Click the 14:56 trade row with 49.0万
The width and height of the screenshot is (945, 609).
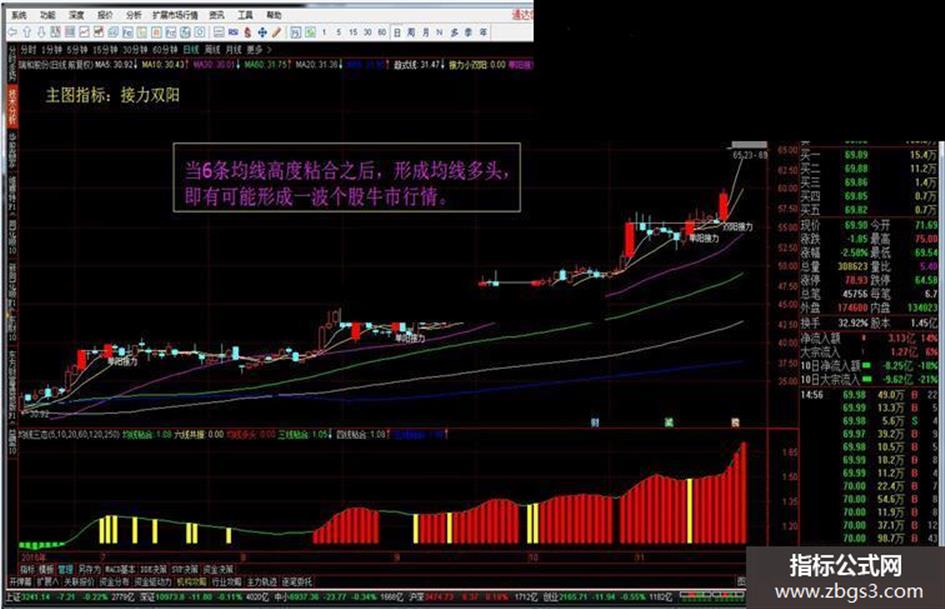[869, 395]
